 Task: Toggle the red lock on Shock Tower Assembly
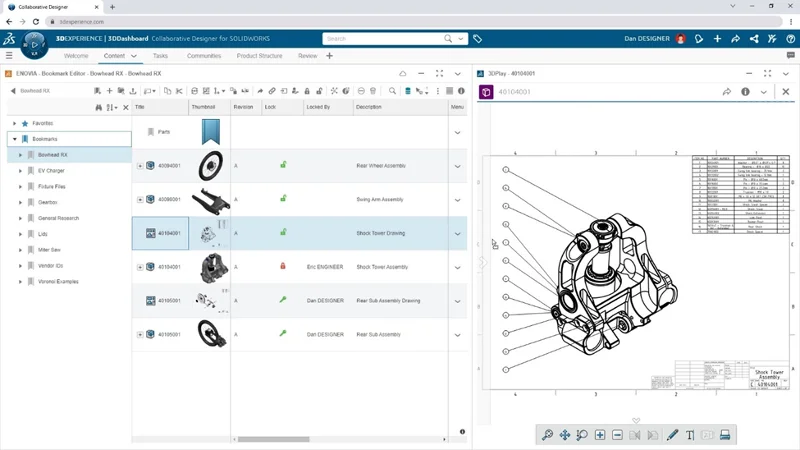283,267
